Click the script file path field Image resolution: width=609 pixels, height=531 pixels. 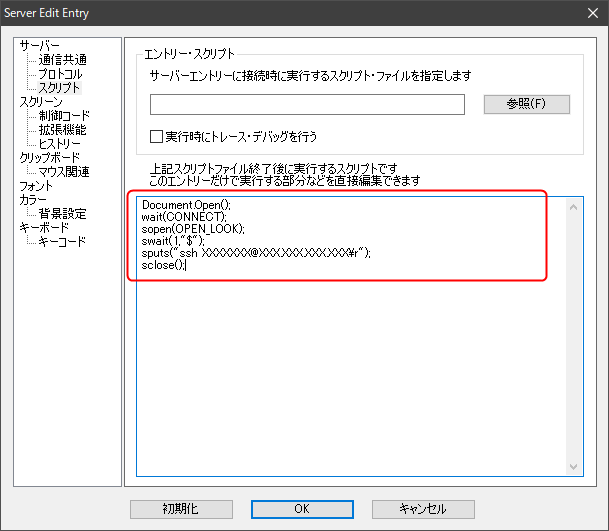(307, 104)
